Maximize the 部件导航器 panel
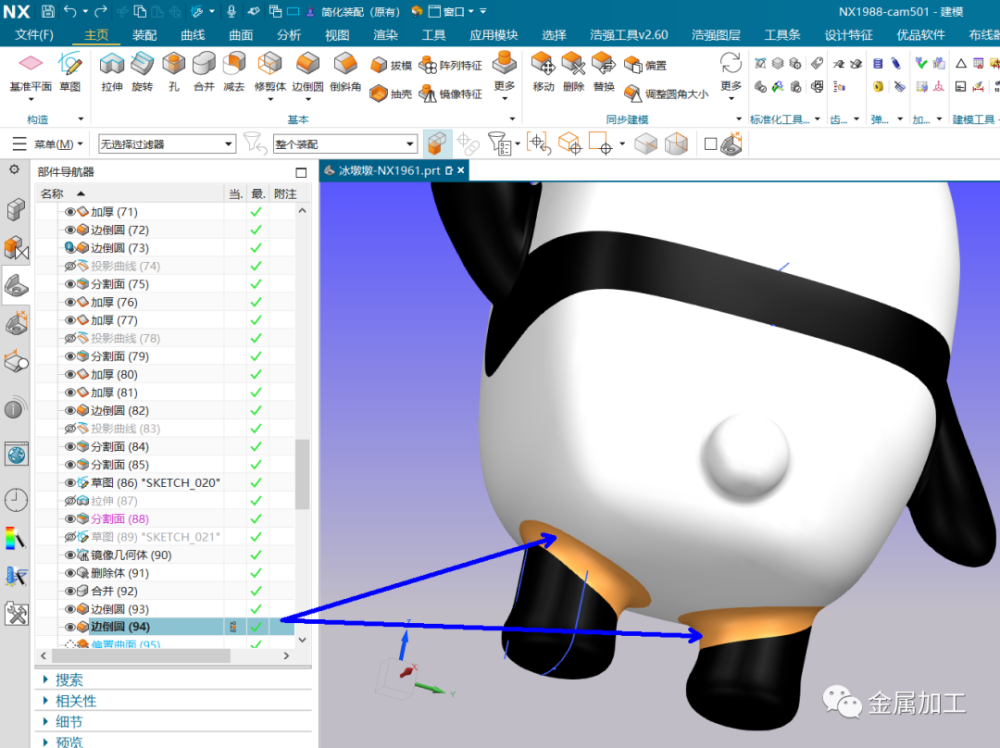The width and height of the screenshot is (1000, 748). coord(301,172)
